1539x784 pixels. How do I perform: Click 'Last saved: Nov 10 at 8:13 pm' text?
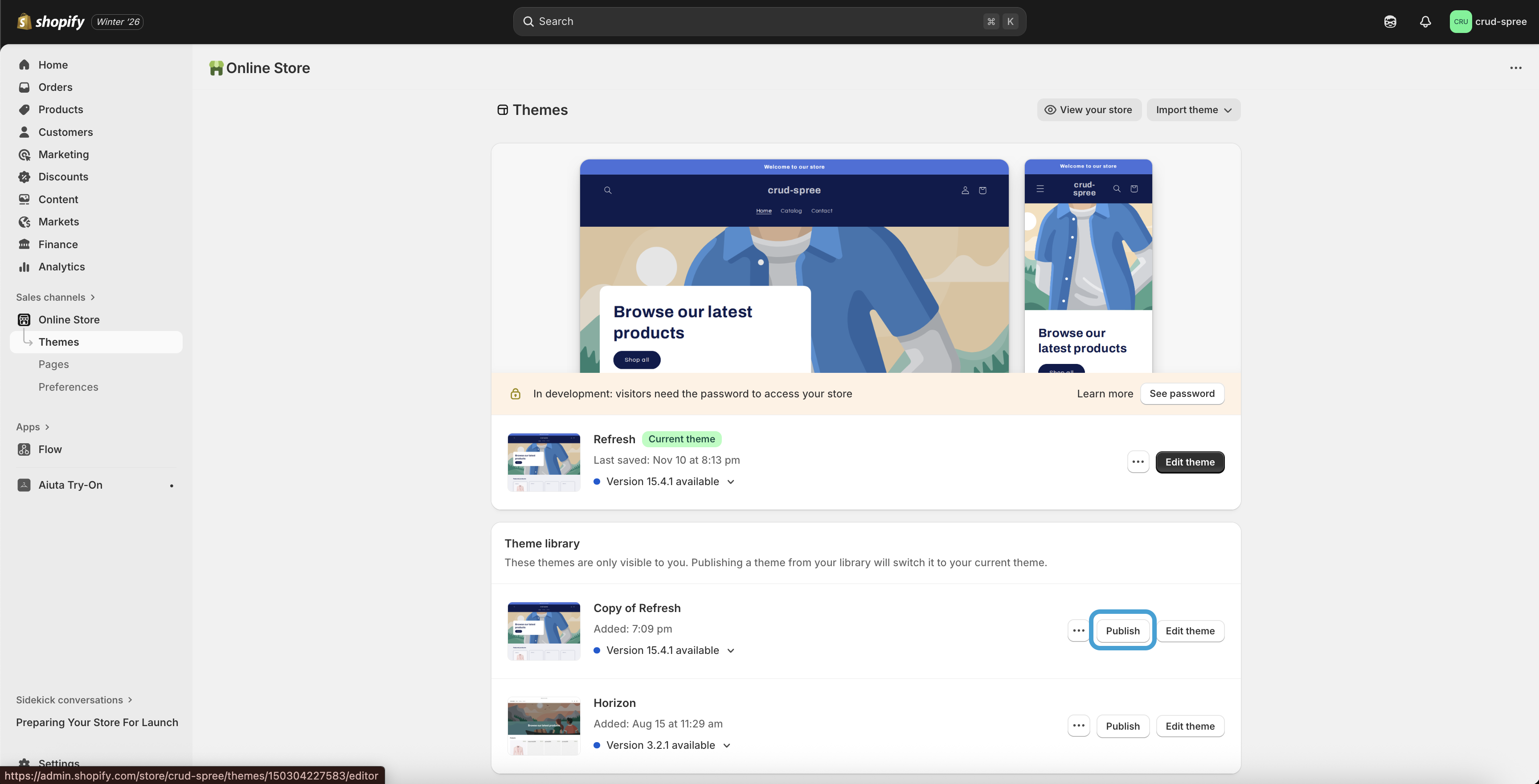tap(666, 460)
